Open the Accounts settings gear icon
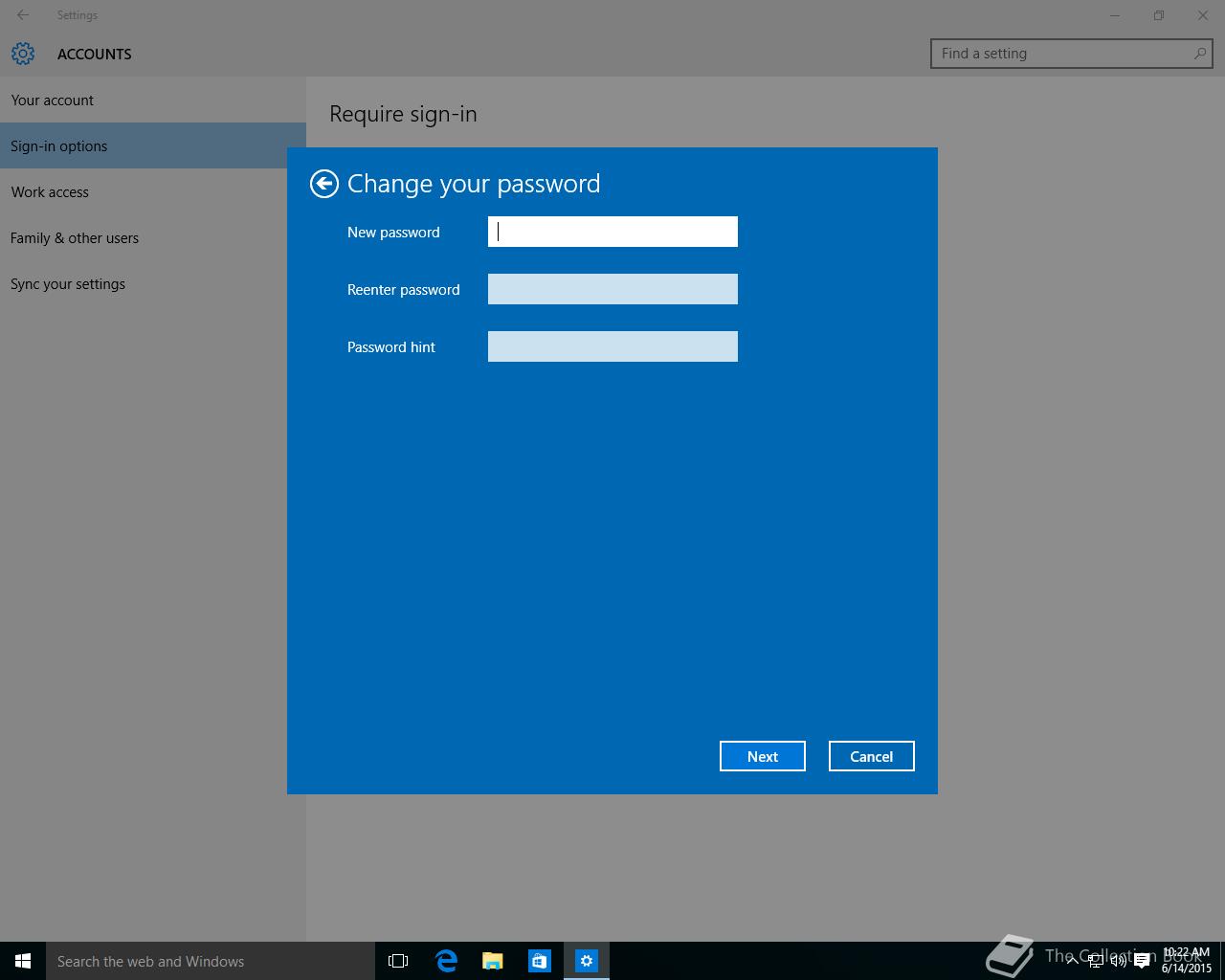Image resolution: width=1225 pixels, height=980 pixels. tap(23, 54)
